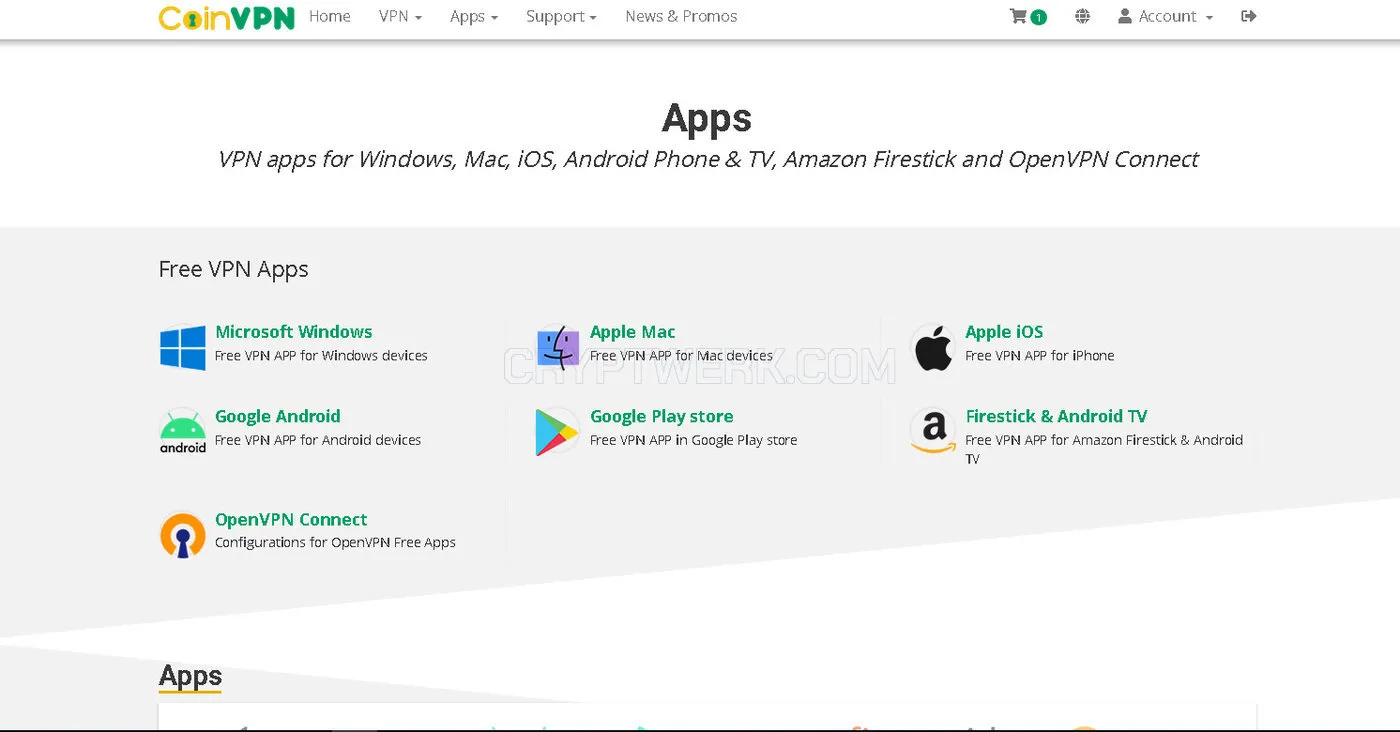Click 'Configurations for OpenVPN Free Apps' text
The image size is (1400, 732).
(335, 543)
